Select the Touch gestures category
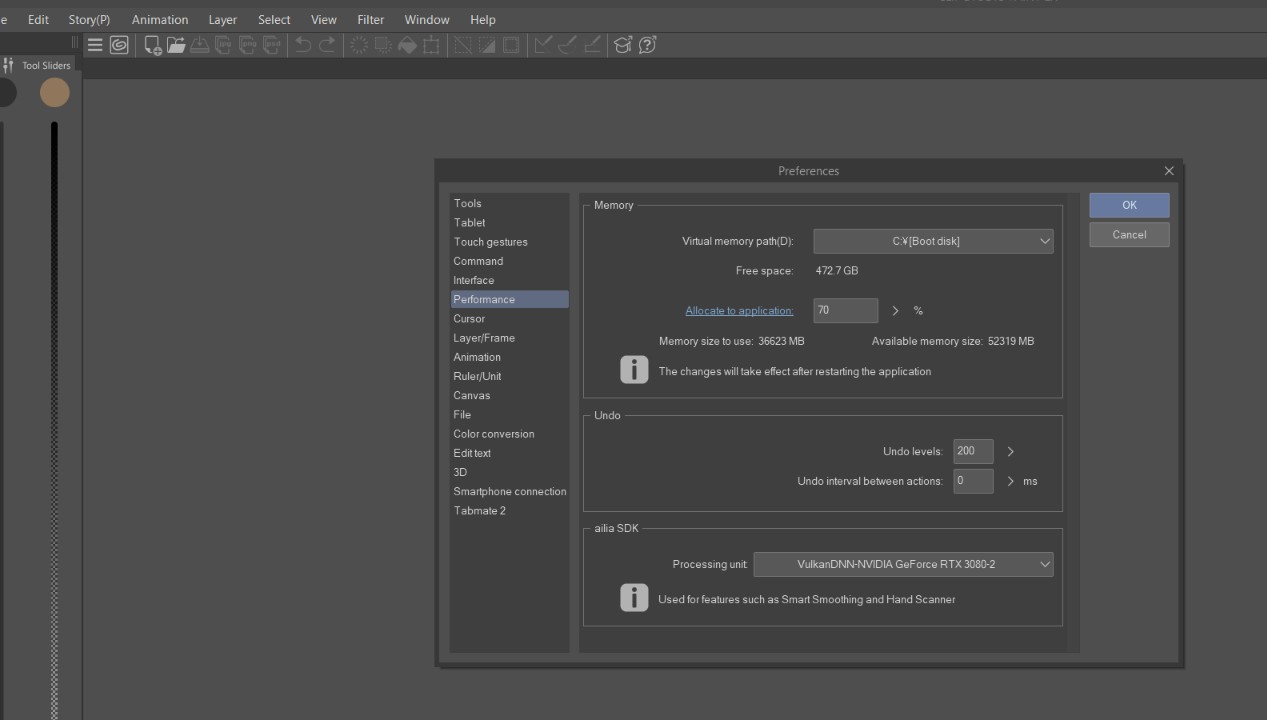Viewport: 1267px width, 720px height. [x=509, y=242]
